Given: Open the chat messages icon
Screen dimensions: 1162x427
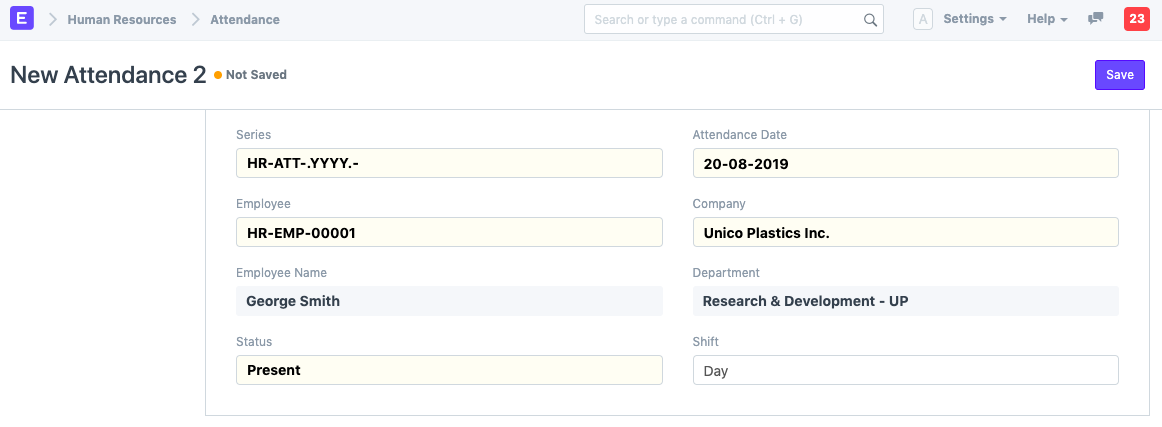Looking at the screenshot, I should (1095, 19).
